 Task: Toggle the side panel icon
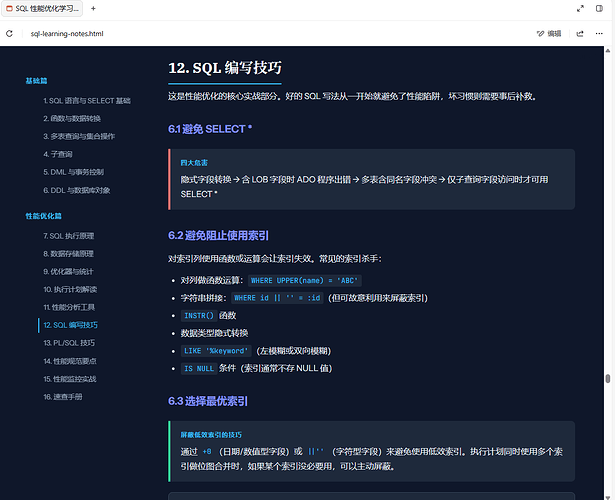click(599, 8)
